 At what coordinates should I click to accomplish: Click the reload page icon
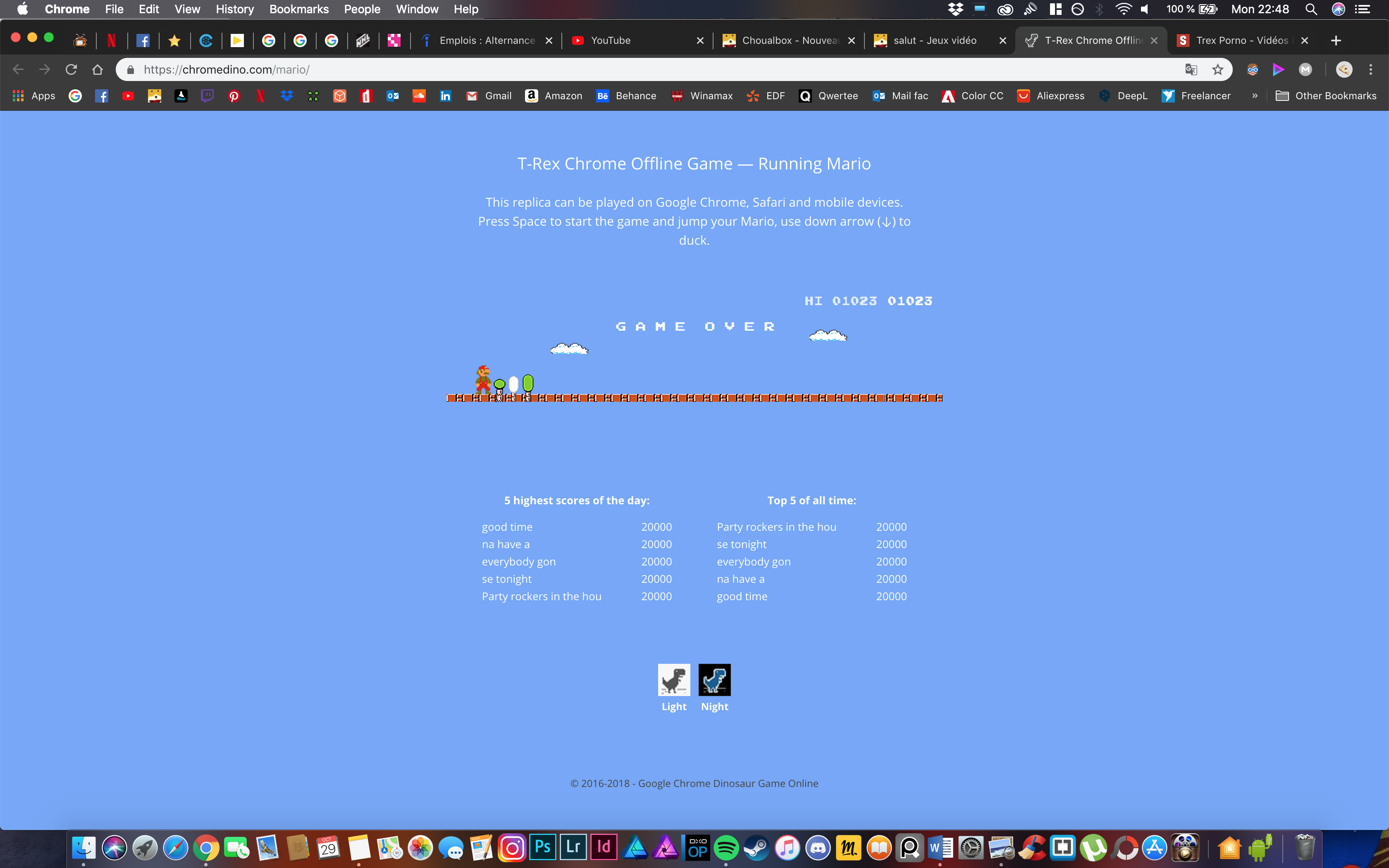(71, 69)
